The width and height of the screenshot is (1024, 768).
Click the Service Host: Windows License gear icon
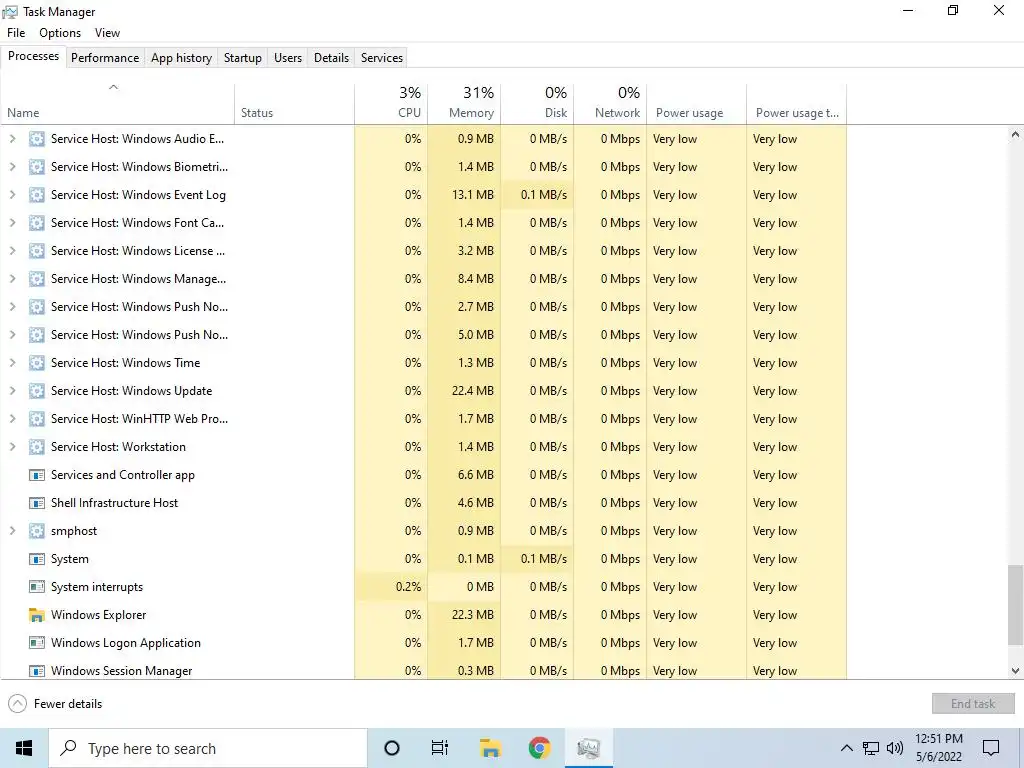coord(37,251)
